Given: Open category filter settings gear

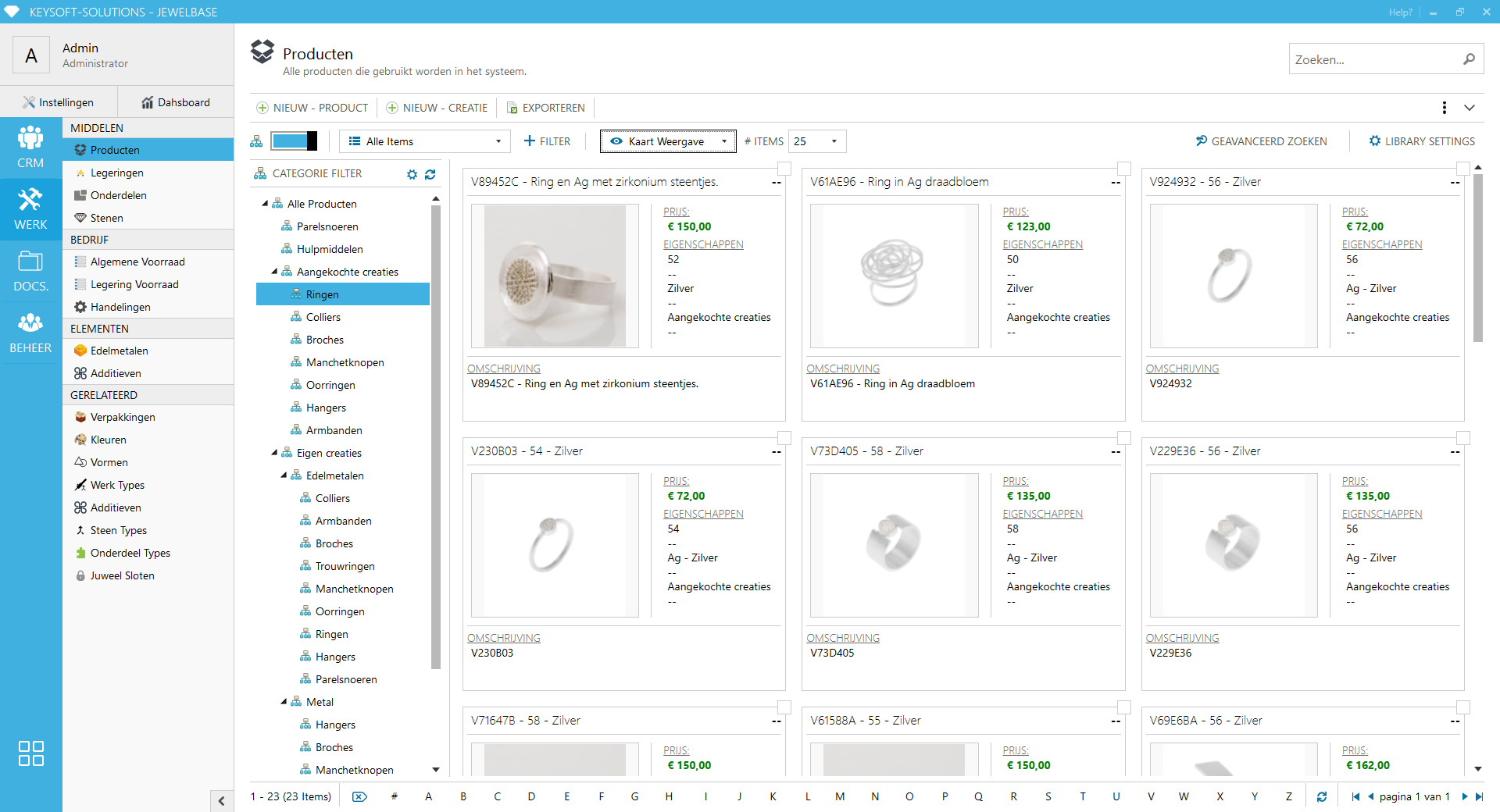Looking at the screenshot, I should point(412,174).
